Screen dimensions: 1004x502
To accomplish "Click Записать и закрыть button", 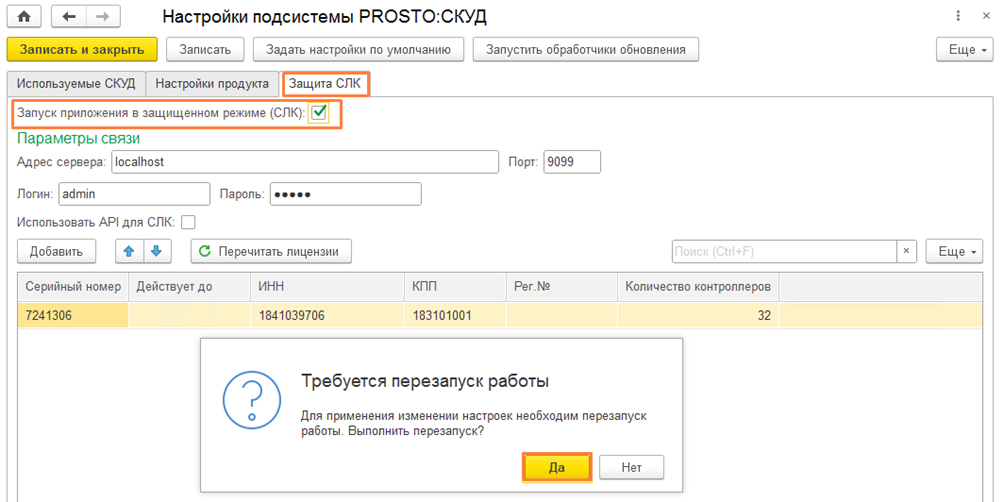I will [82, 49].
